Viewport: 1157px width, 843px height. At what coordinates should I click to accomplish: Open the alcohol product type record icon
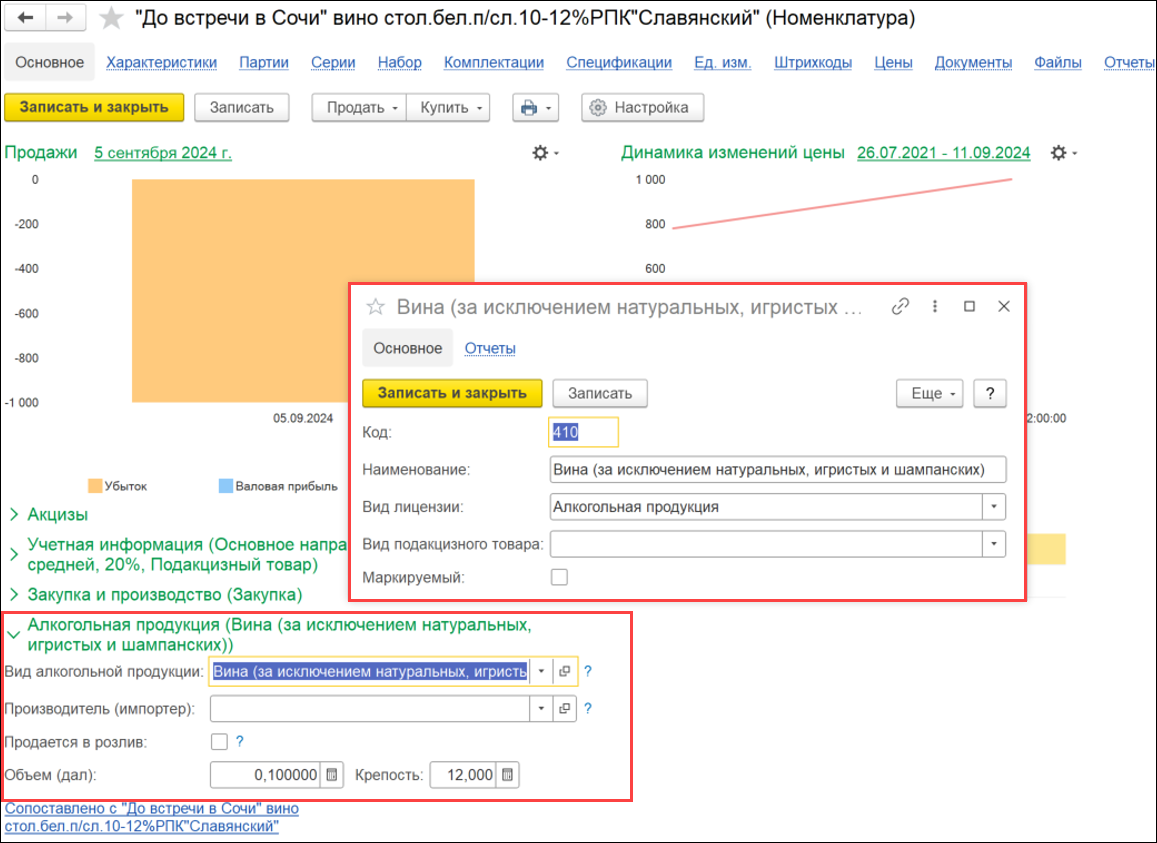click(564, 672)
